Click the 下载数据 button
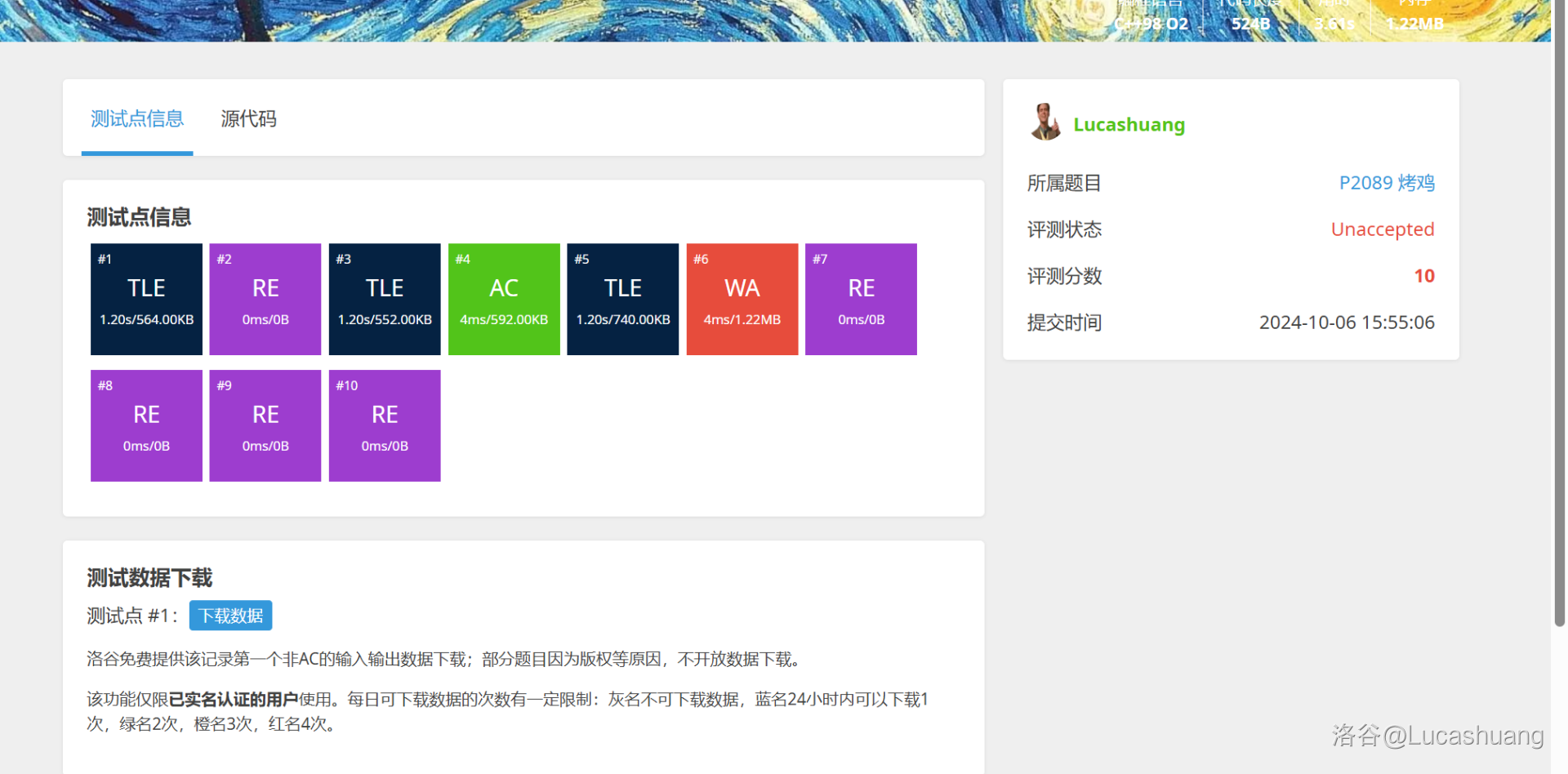The width and height of the screenshot is (1568, 774). coord(230,616)
